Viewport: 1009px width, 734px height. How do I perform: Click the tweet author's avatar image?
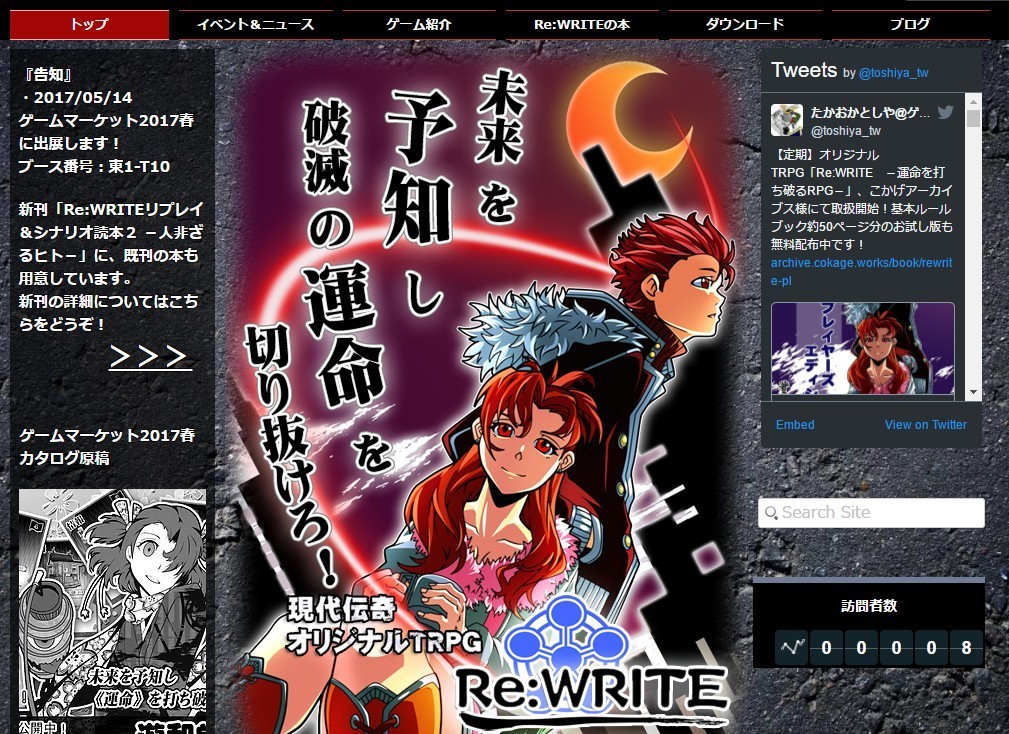(x=787, y=120)
